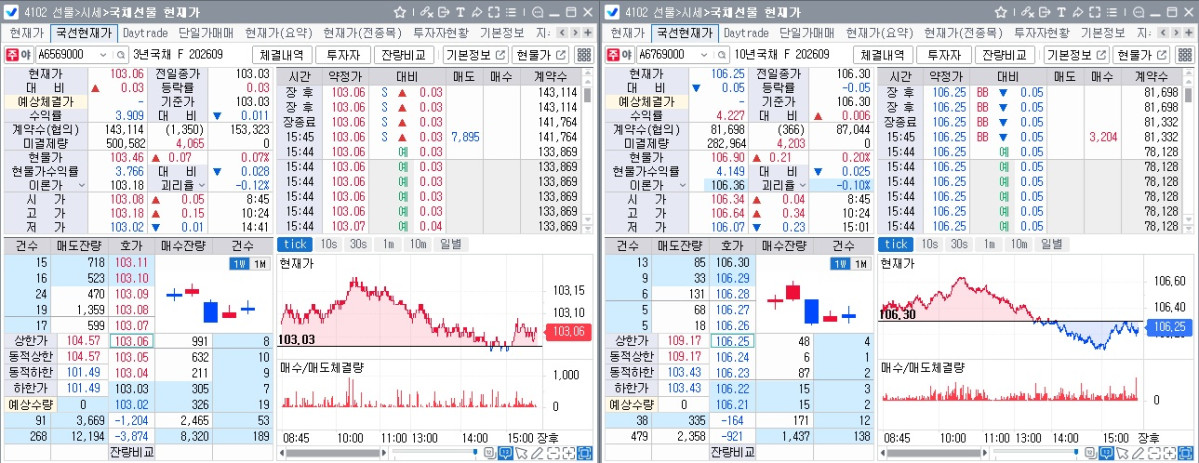
Task: Select 1M candle period in left window
Action: [x=260, y=264]
